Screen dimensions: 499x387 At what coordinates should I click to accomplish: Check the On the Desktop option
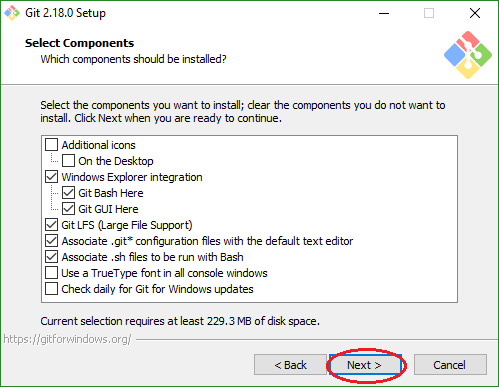click(x=68, y=161)
